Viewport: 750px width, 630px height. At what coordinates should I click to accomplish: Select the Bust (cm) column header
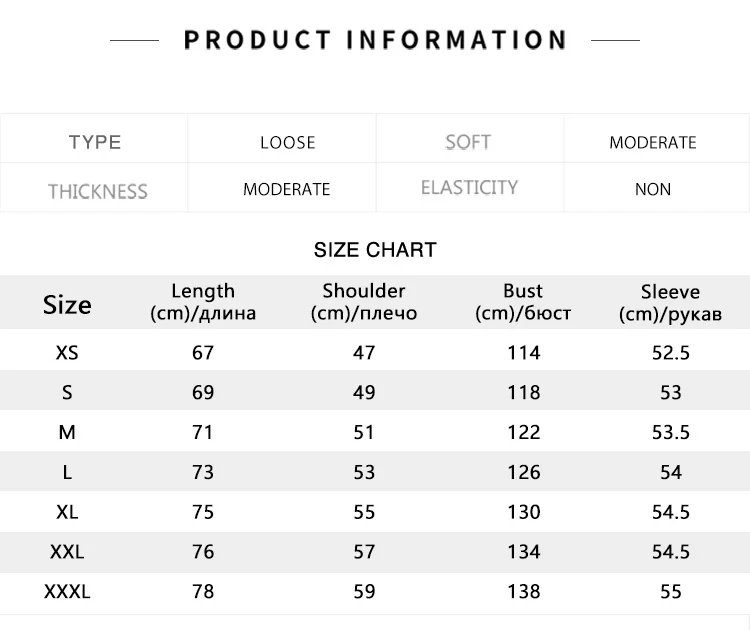523,302
